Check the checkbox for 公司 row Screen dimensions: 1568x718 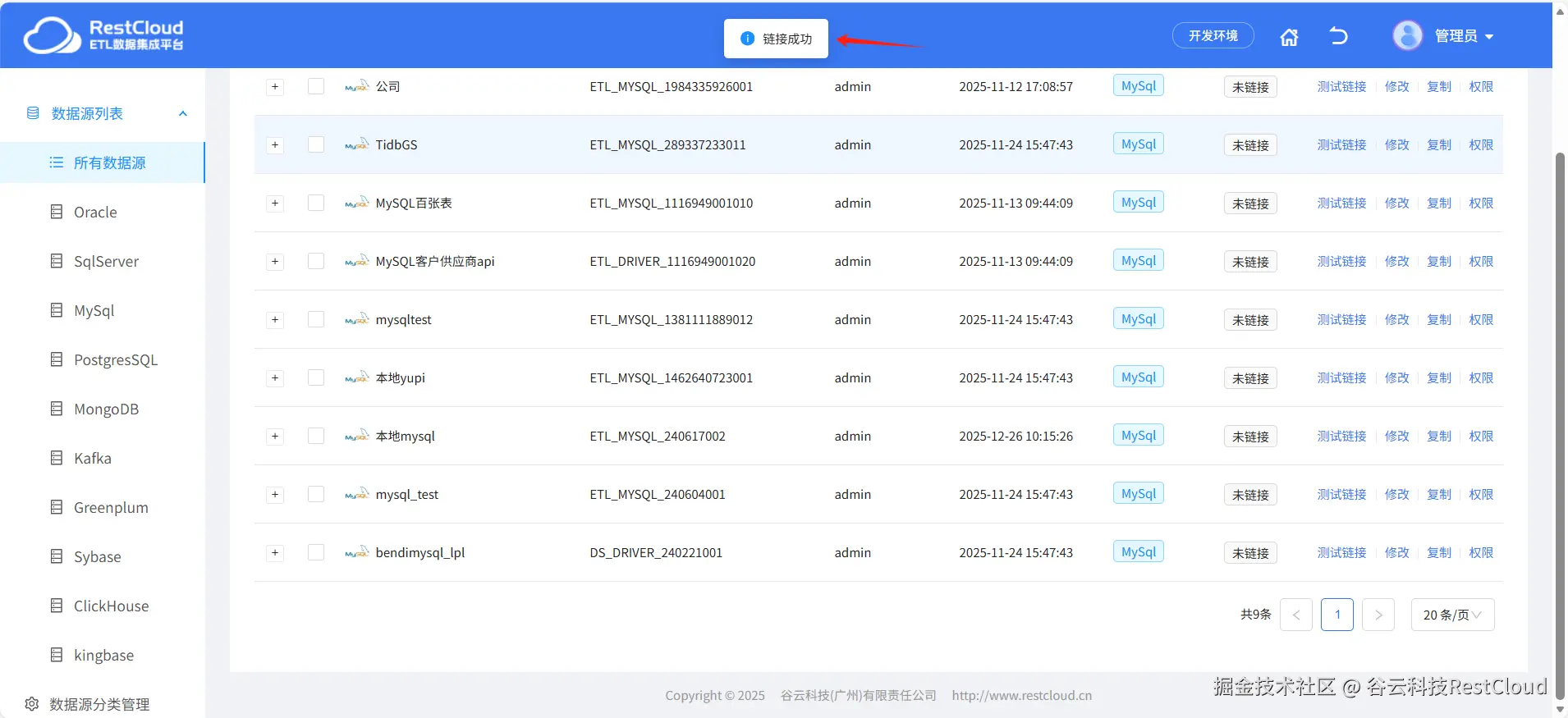pos(316,86)
